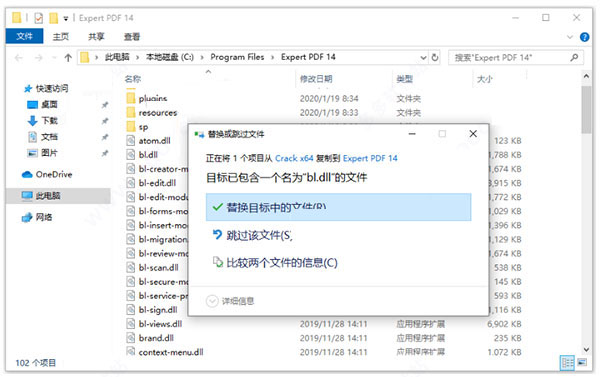
Task: Open 文档 in the navigation pane
Action: click(x=49, y=137)
